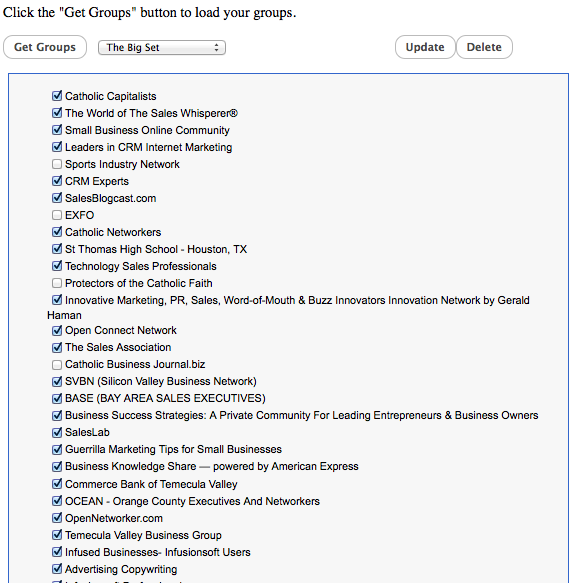Uncheck Innovative Marketing, PR, Sales checkbox
Screen dimensions: 581x583
point(57,300)
